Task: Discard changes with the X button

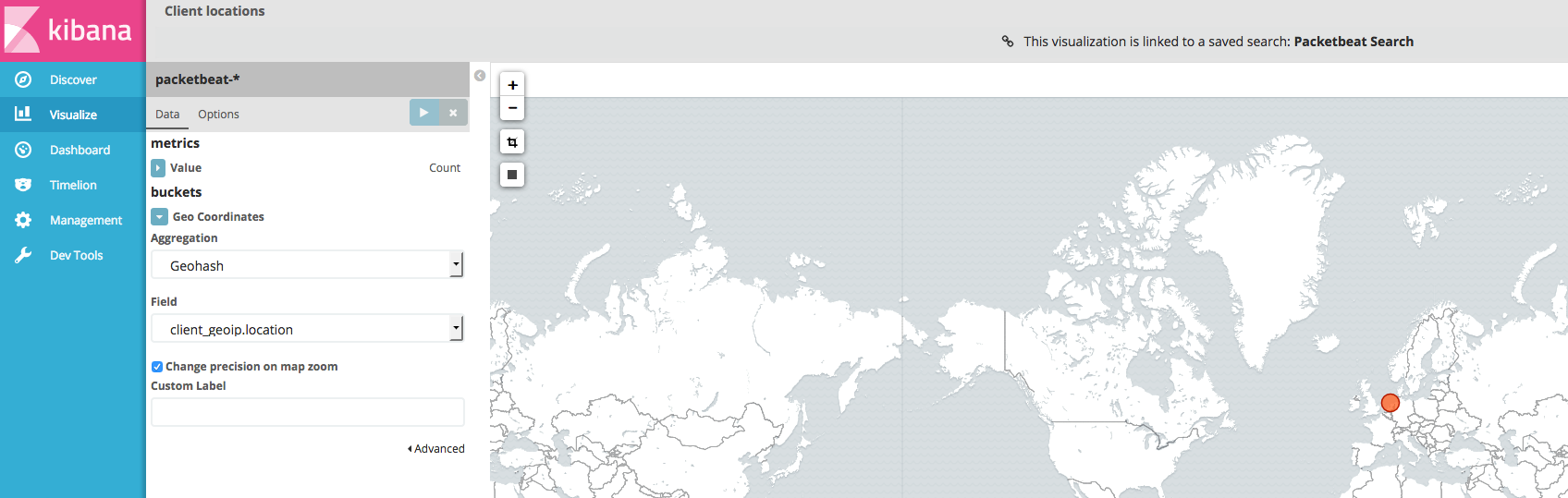Action: point(453,113)
